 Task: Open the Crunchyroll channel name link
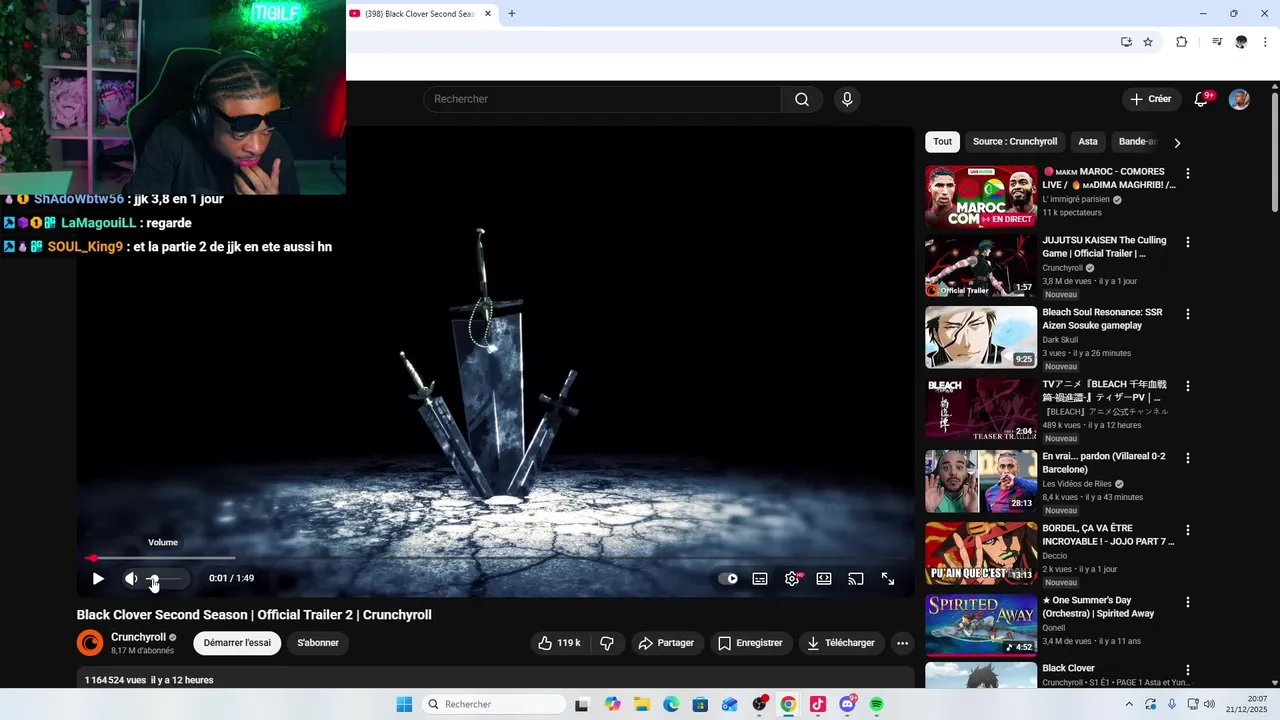click(x=138, y=637)
